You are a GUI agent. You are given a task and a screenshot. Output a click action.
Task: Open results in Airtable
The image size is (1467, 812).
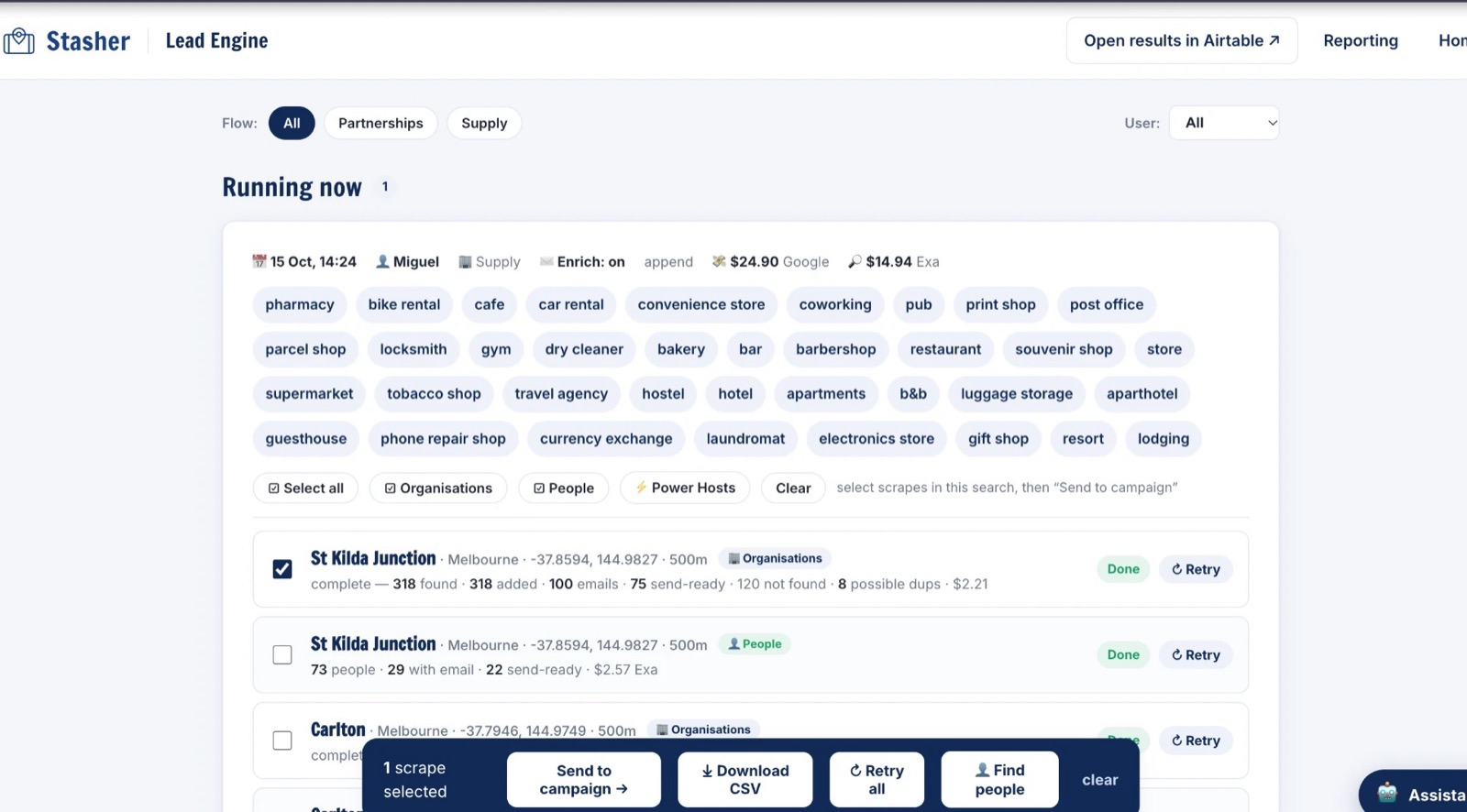pos(1182,40)
